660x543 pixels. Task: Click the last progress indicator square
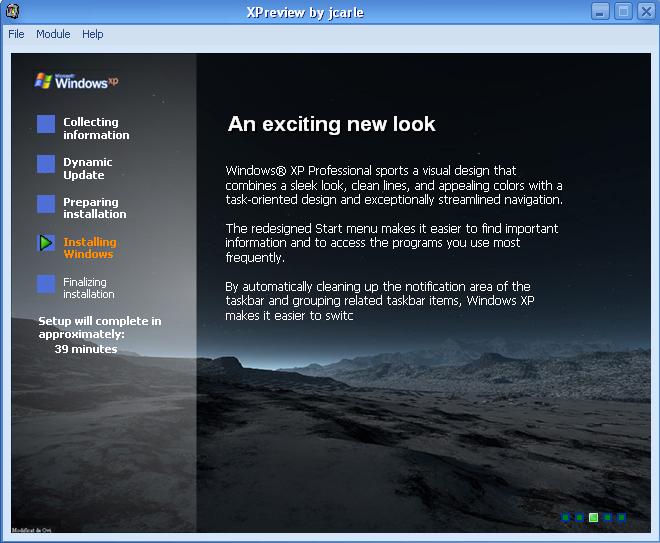(x=621, y=517)
